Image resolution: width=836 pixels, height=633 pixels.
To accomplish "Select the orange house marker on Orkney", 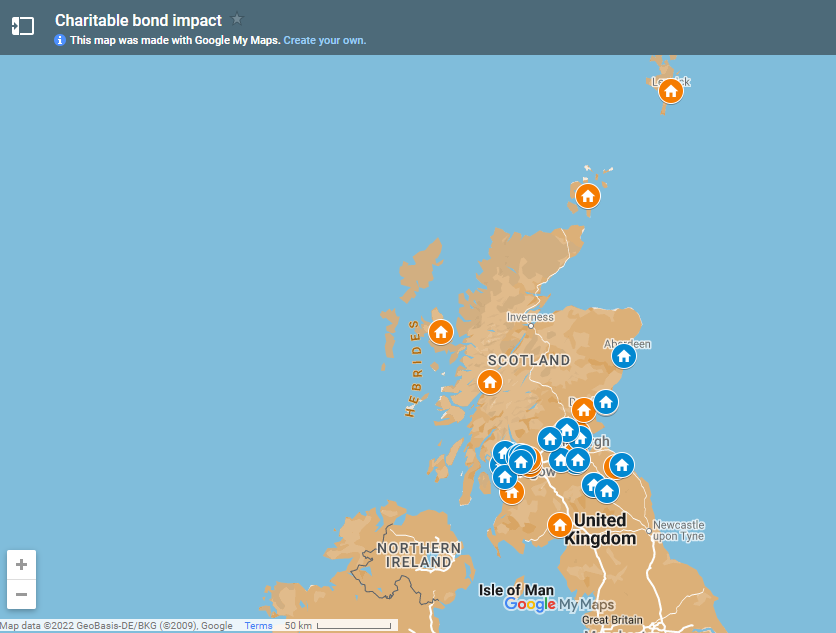I will [x=588, y=196].
